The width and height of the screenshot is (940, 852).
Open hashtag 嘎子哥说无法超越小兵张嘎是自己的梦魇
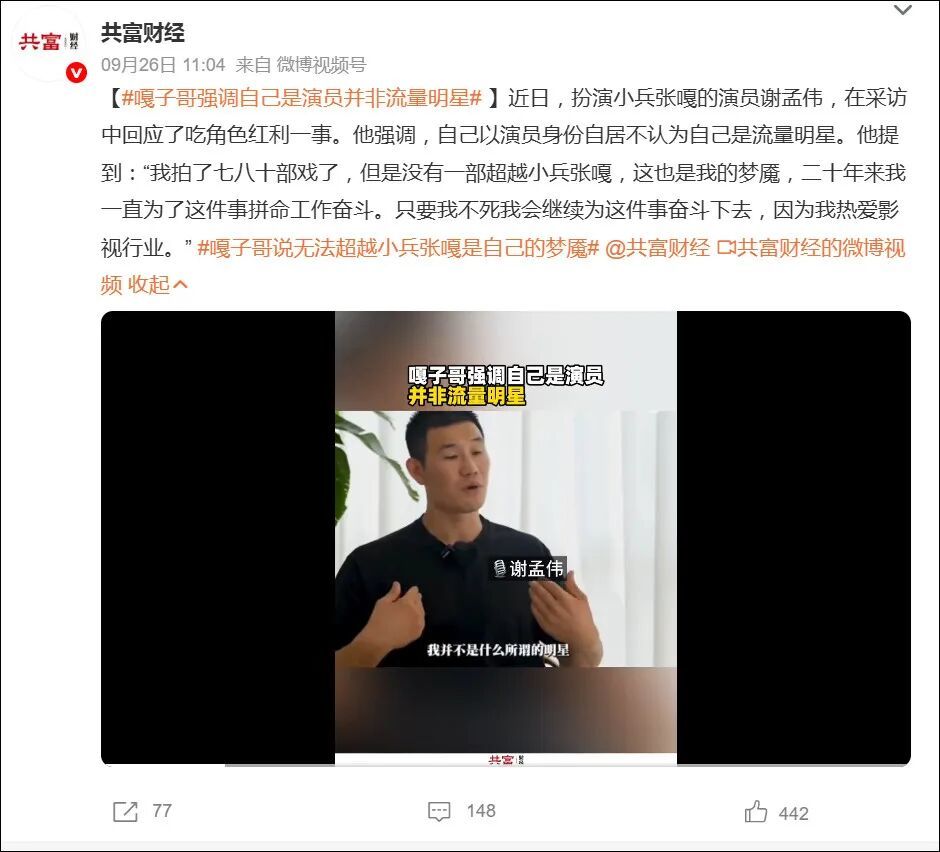pos(398,248)
